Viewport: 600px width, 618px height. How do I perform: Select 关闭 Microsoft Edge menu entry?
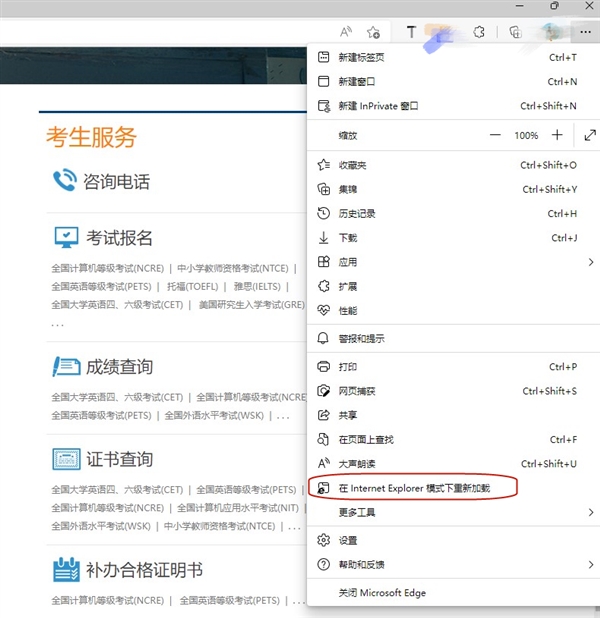pos(453,593)
